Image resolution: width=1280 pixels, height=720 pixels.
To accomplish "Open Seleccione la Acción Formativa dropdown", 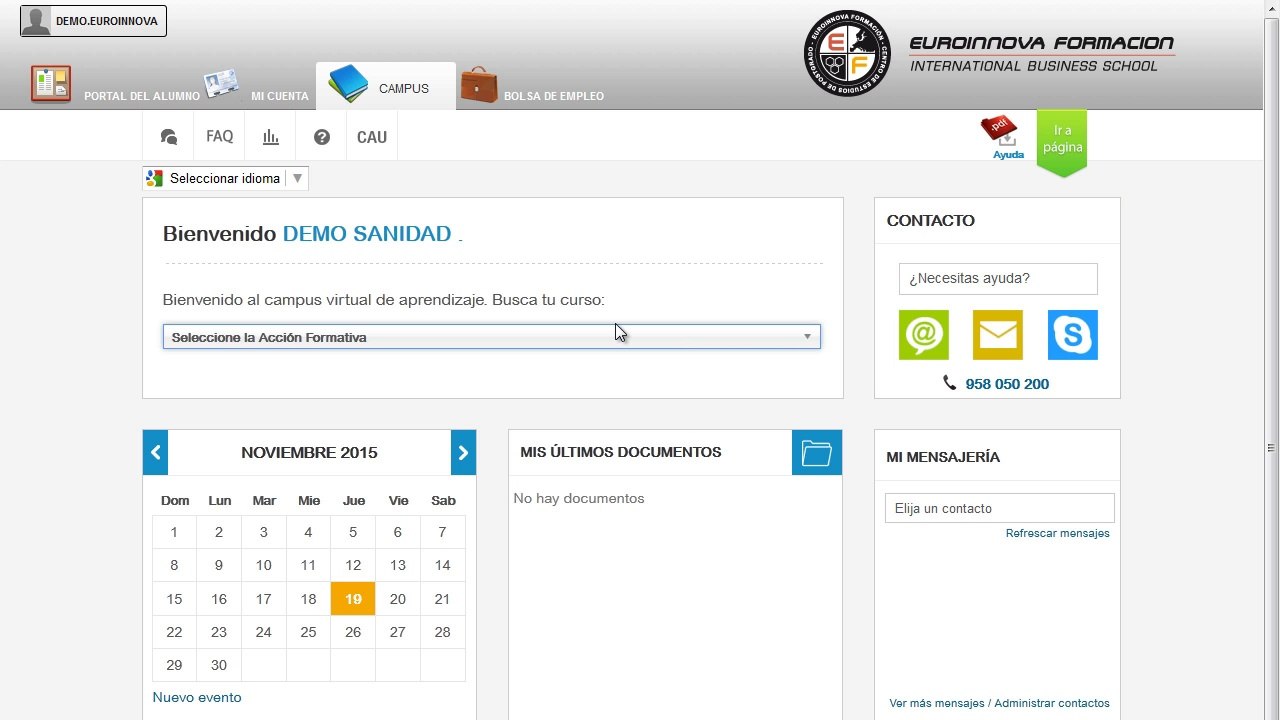I will (x=492, y=337).
